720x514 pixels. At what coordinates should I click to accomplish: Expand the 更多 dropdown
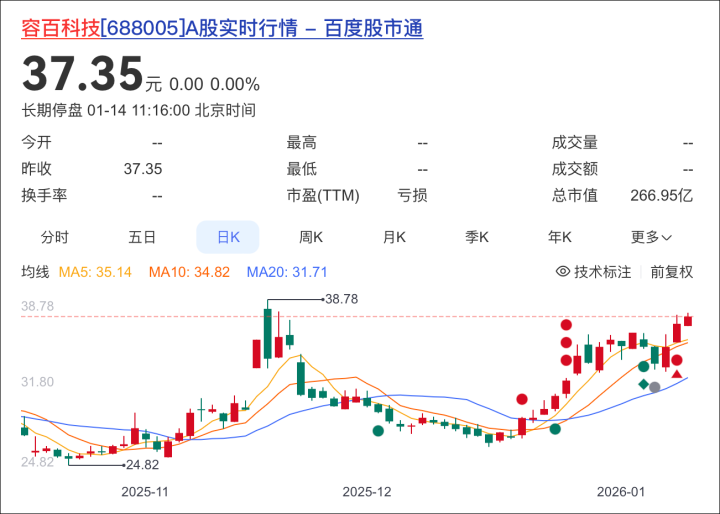[651, 237]
